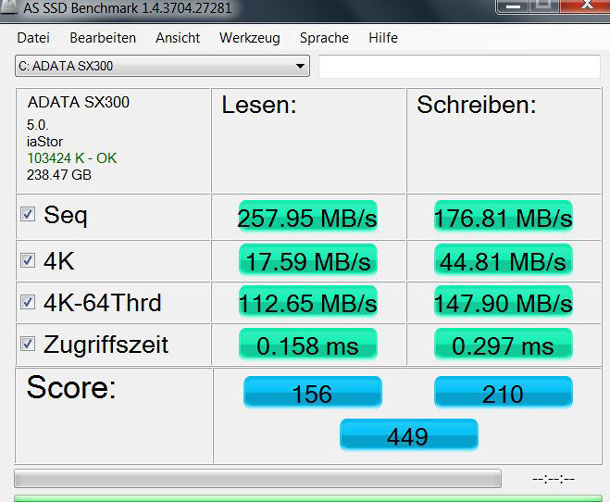Click the ADATA SX300 drive name in info panel

point(79,102)
